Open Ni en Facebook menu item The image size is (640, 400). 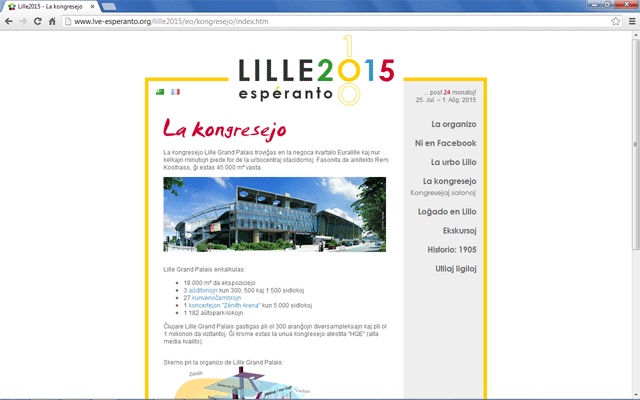pyautogui.click(x=445, y=143)
